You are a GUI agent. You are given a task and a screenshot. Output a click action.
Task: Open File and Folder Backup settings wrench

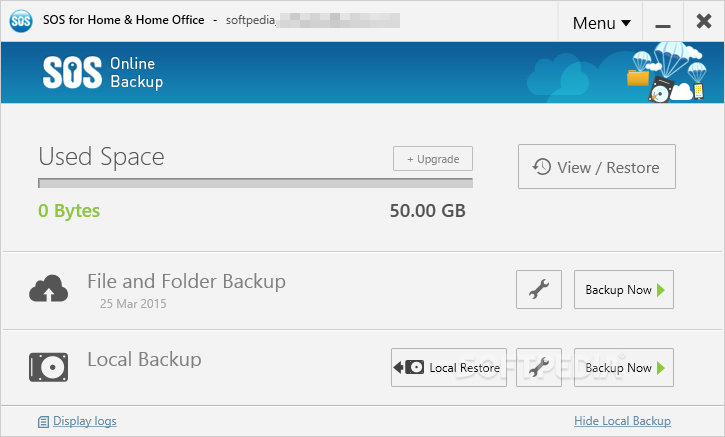point(539,289)
